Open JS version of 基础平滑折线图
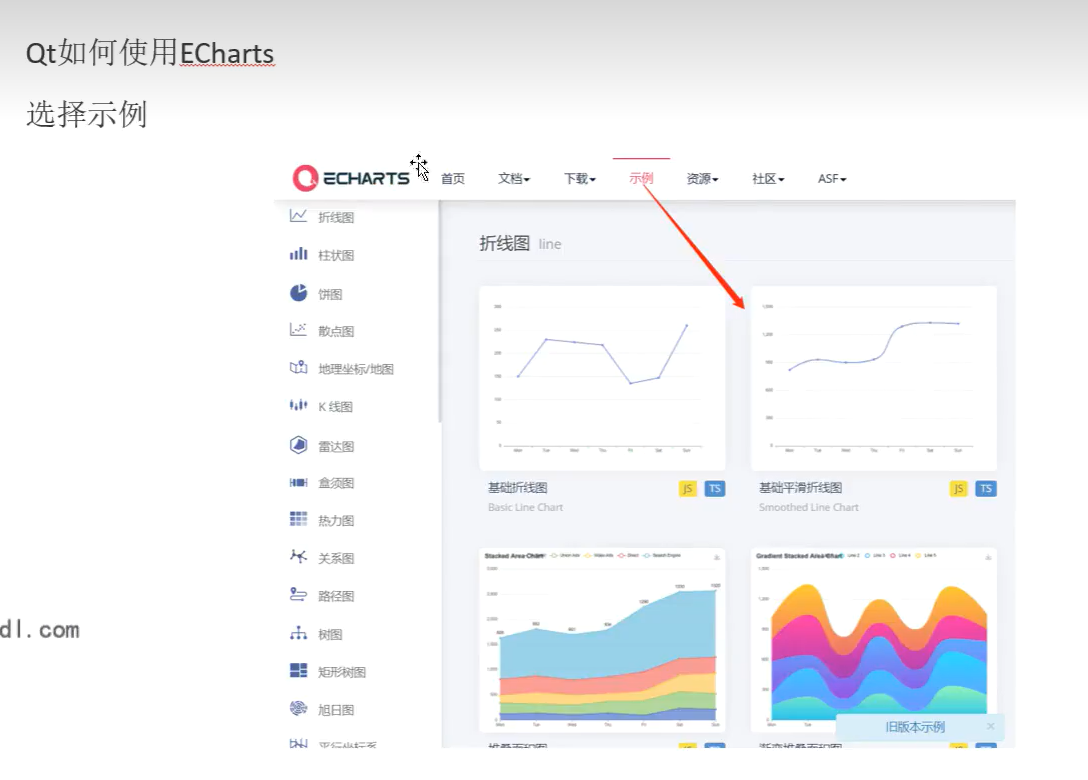 (958, 489)
